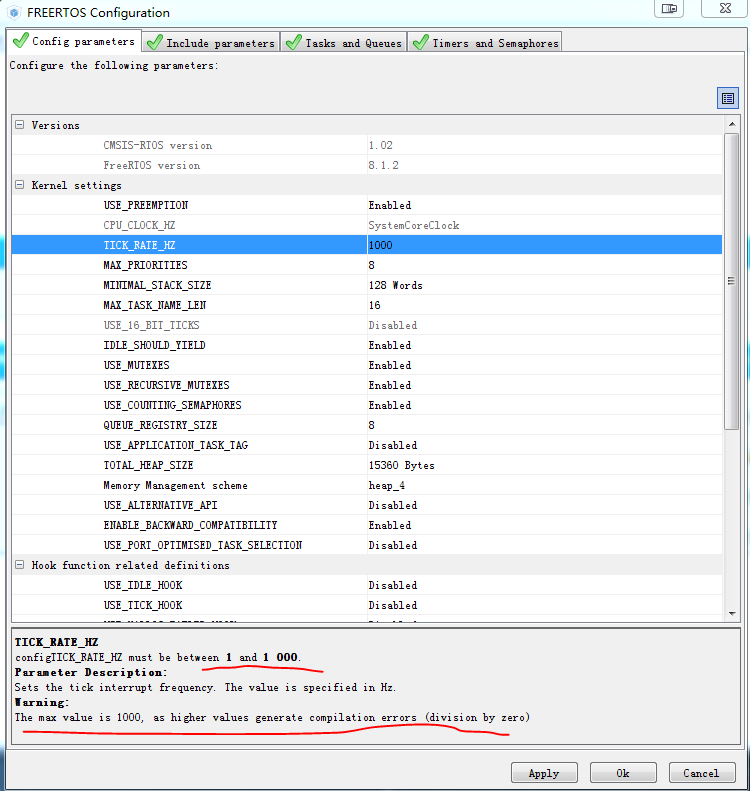
Task: Open the Timers and Semaphores tab
Action: [x=485, y=43]
